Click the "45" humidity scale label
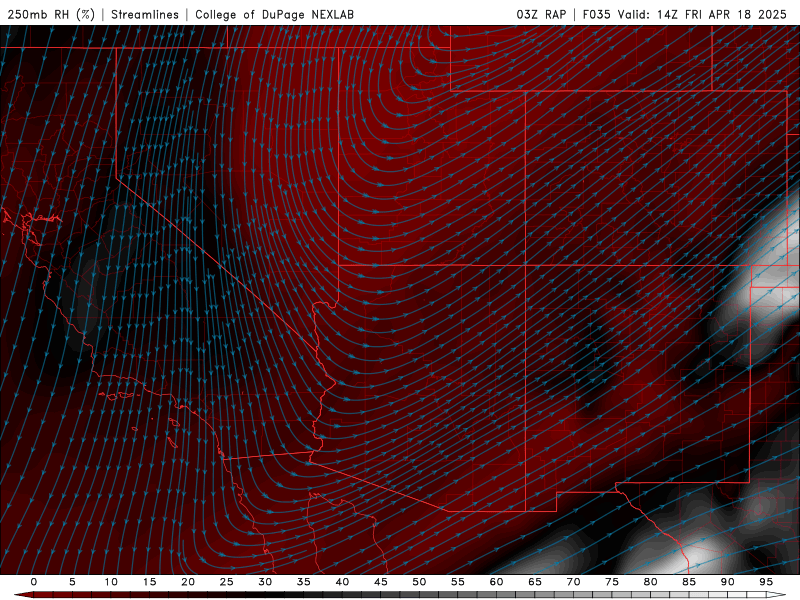 [381, 582]
